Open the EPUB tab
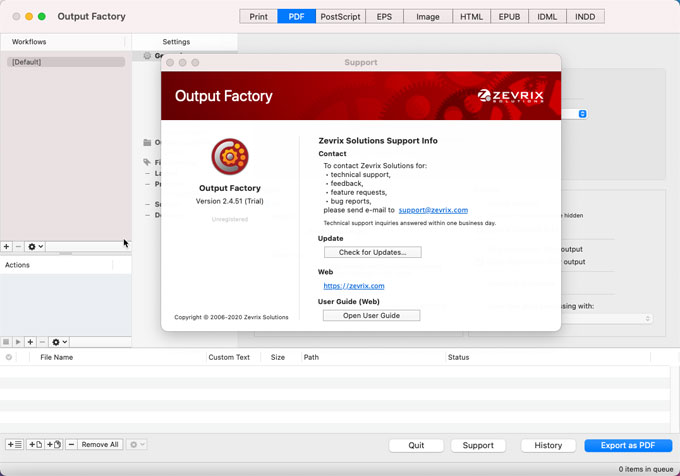This screenshot has width=680, height=476. (x=509, y=16)
